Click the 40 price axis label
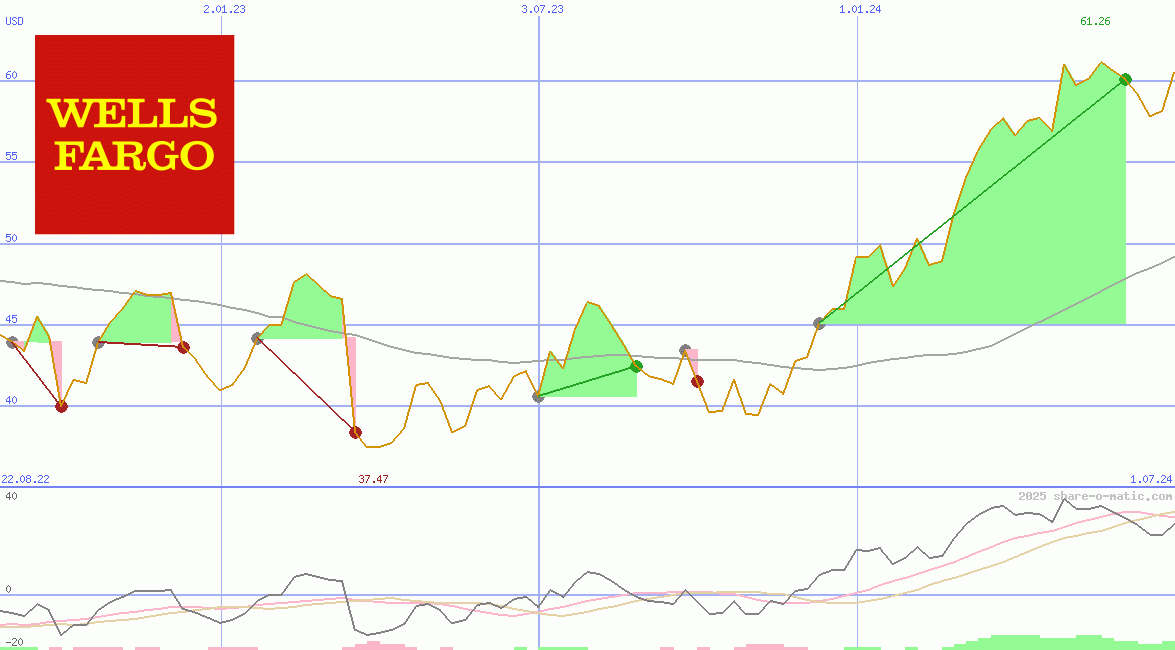The image size is (1175, 650). tap(11, 400)
